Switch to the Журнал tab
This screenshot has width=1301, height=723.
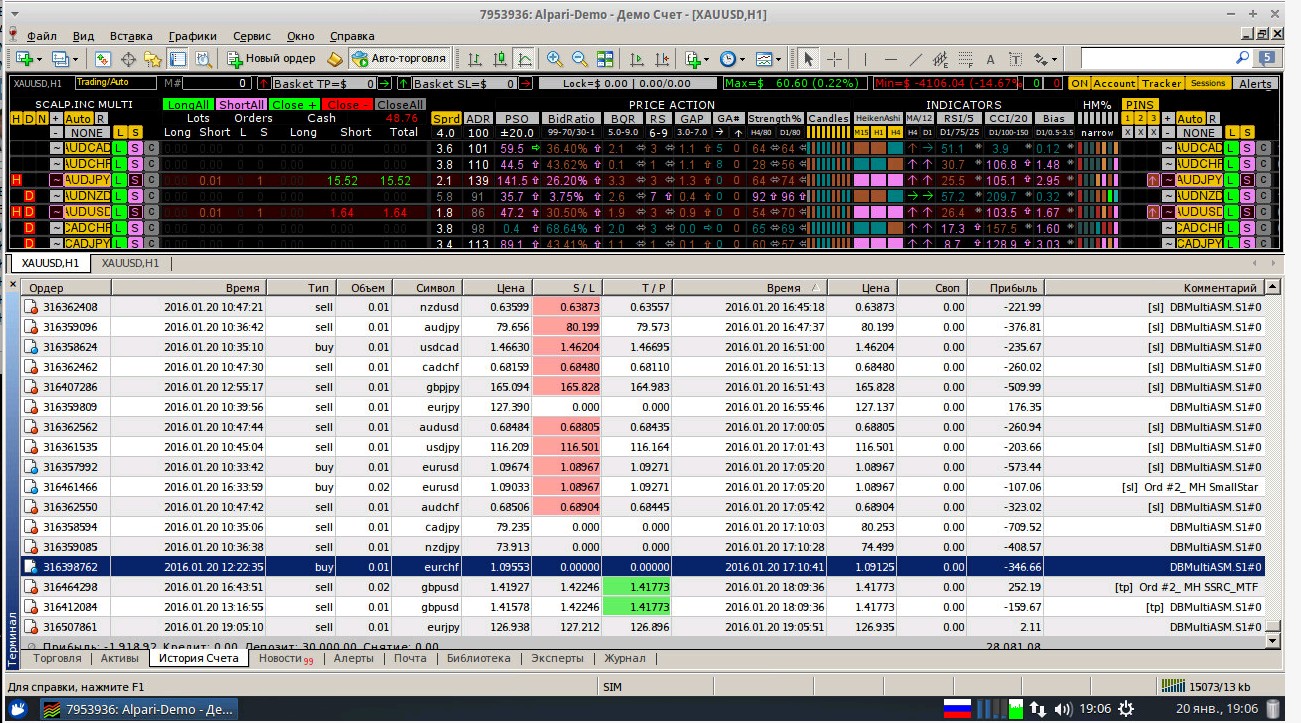(x=625, y=658)
